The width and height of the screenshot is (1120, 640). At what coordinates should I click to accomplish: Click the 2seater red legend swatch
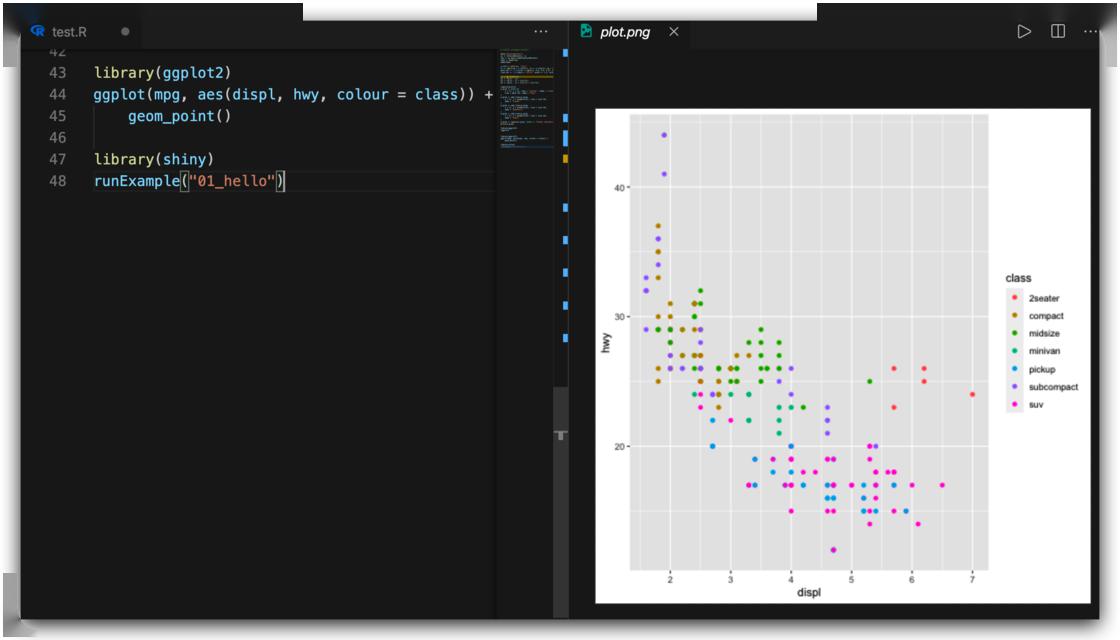[1014, 298]
